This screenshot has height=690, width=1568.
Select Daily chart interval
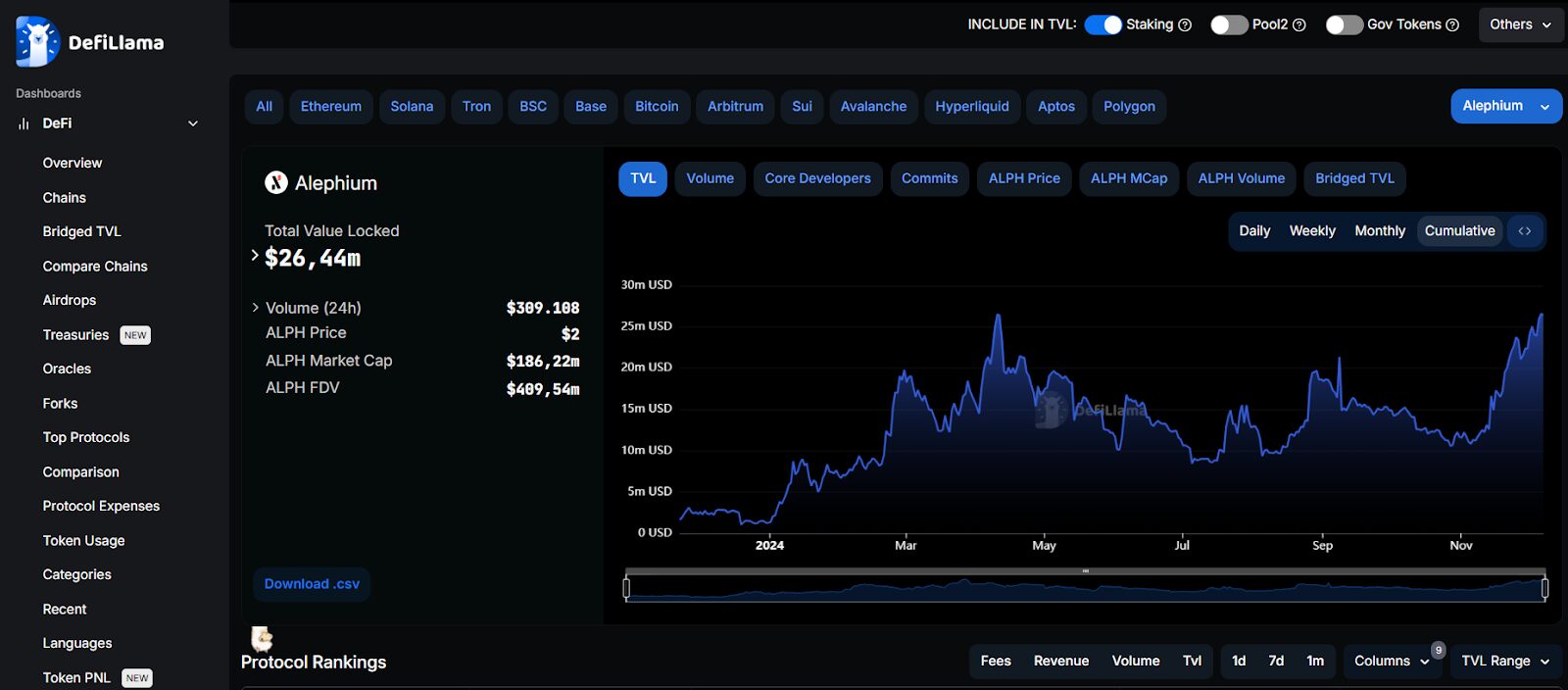point(1254,231)
